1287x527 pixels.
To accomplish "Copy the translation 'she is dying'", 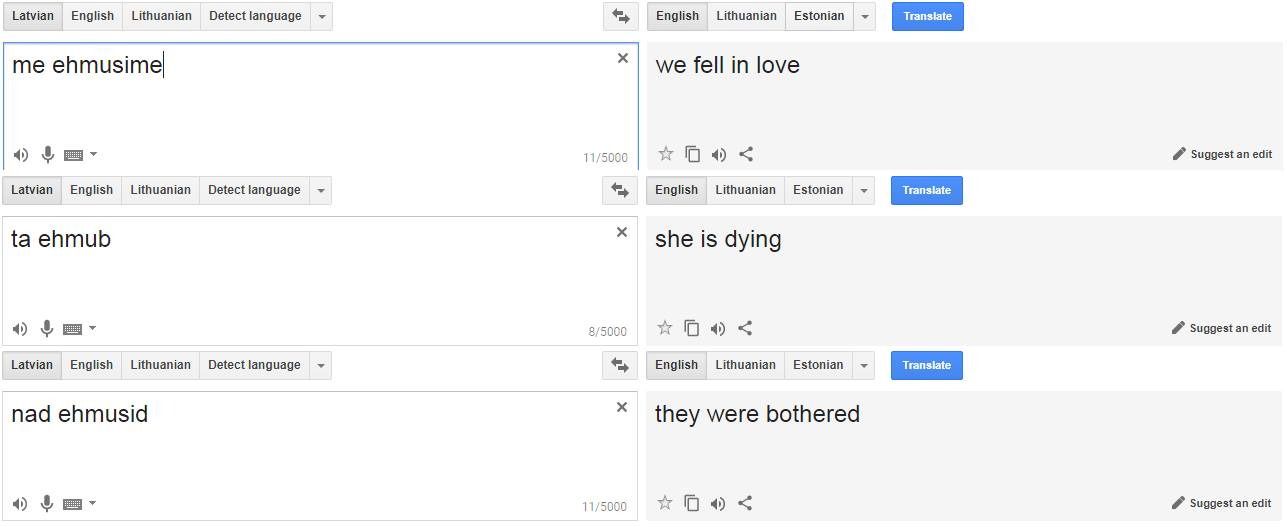I will [x=692, y=328].
